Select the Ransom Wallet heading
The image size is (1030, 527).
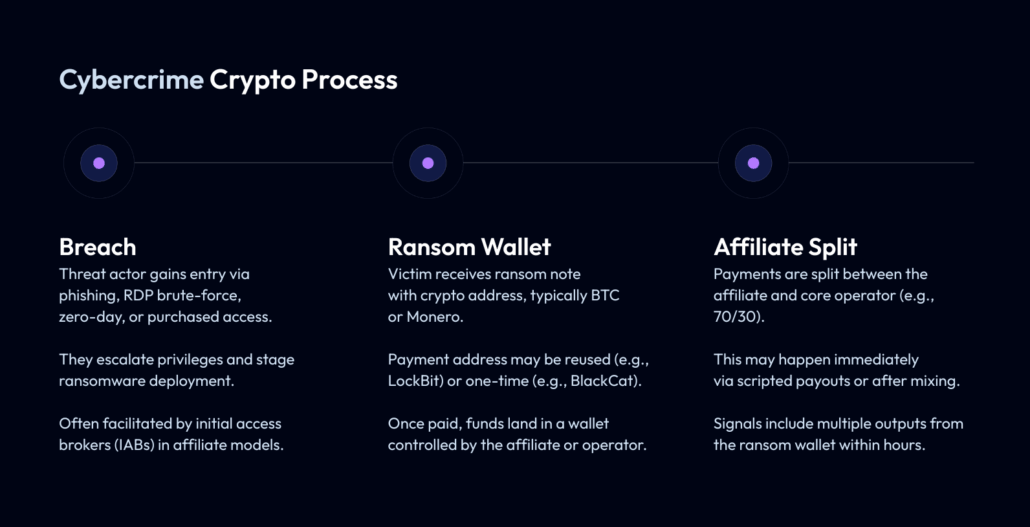[469, 246]
